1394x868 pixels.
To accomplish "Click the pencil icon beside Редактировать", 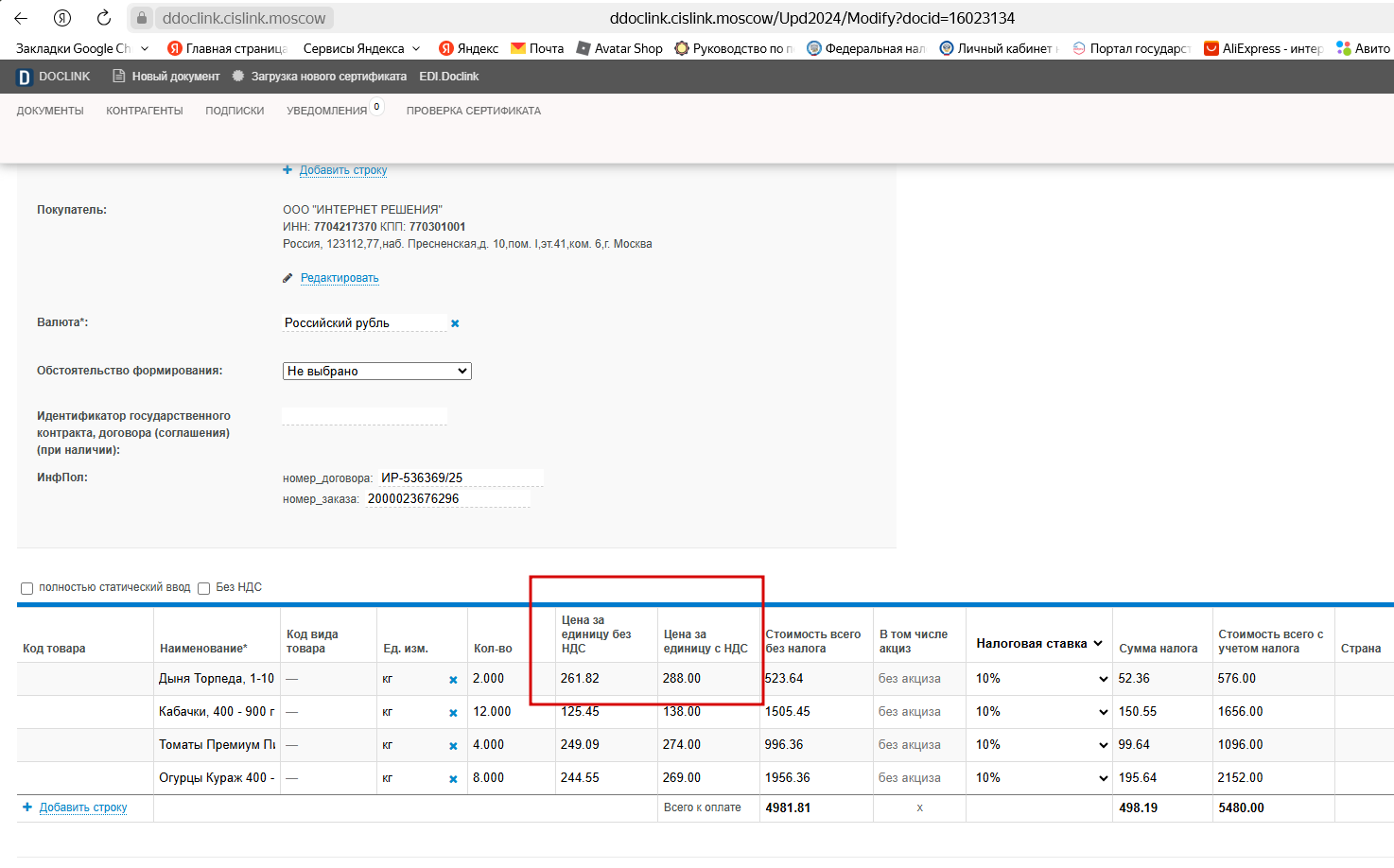I will tap(288, 278).
